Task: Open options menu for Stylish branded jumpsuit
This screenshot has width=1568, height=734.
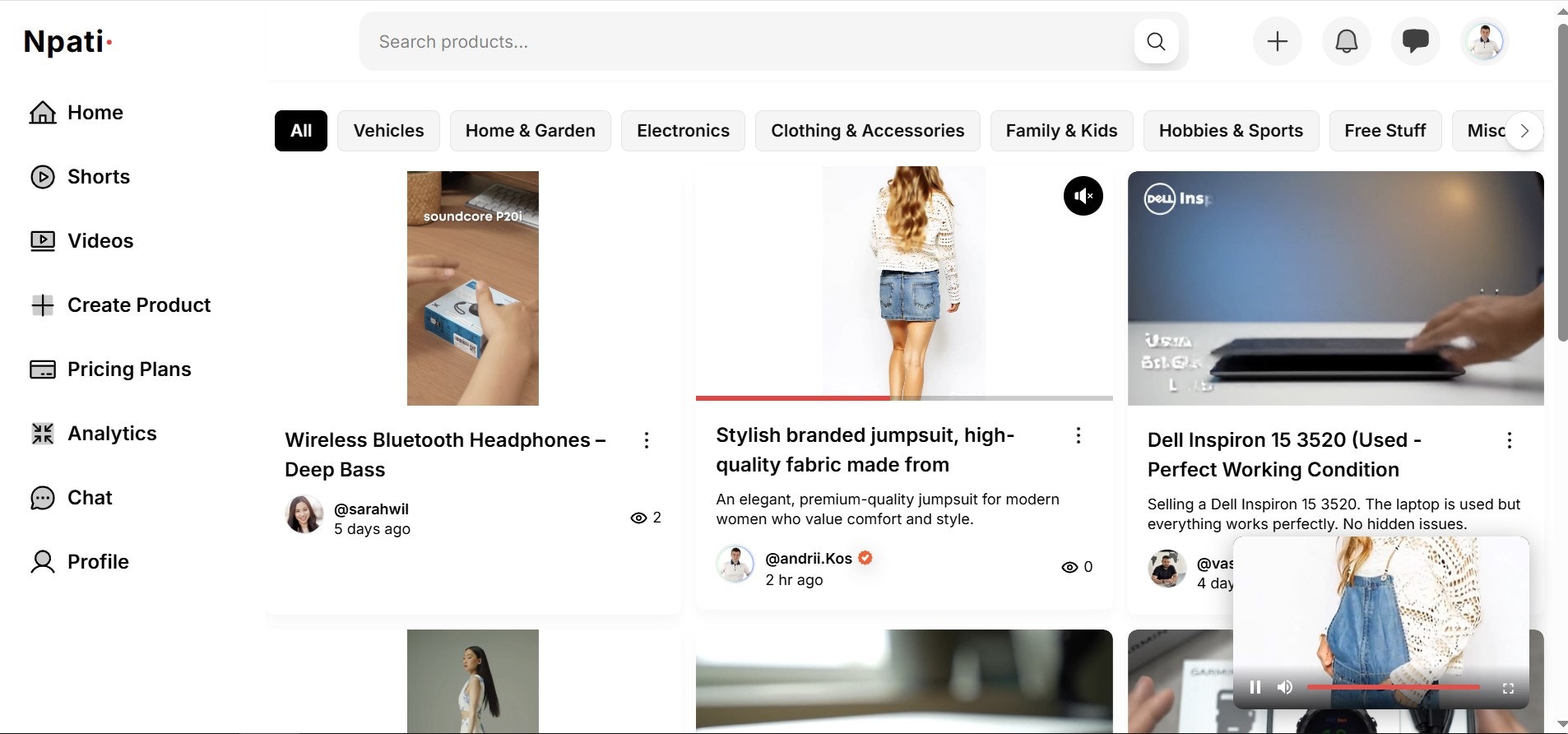Action: click(x=1079, y=435)
